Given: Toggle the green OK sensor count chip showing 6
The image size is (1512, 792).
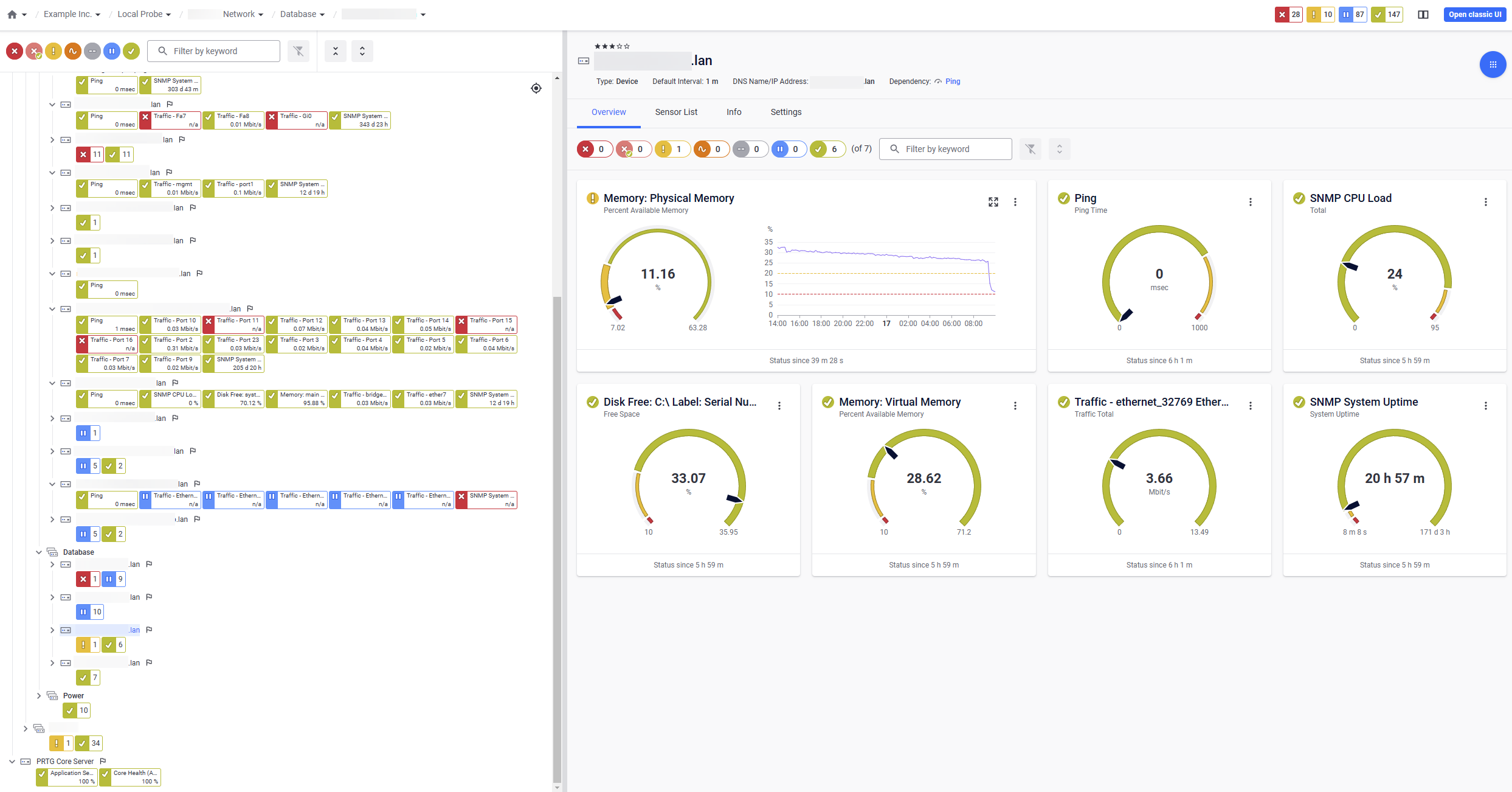Looking at the screenshot, I should coord(827,148).
